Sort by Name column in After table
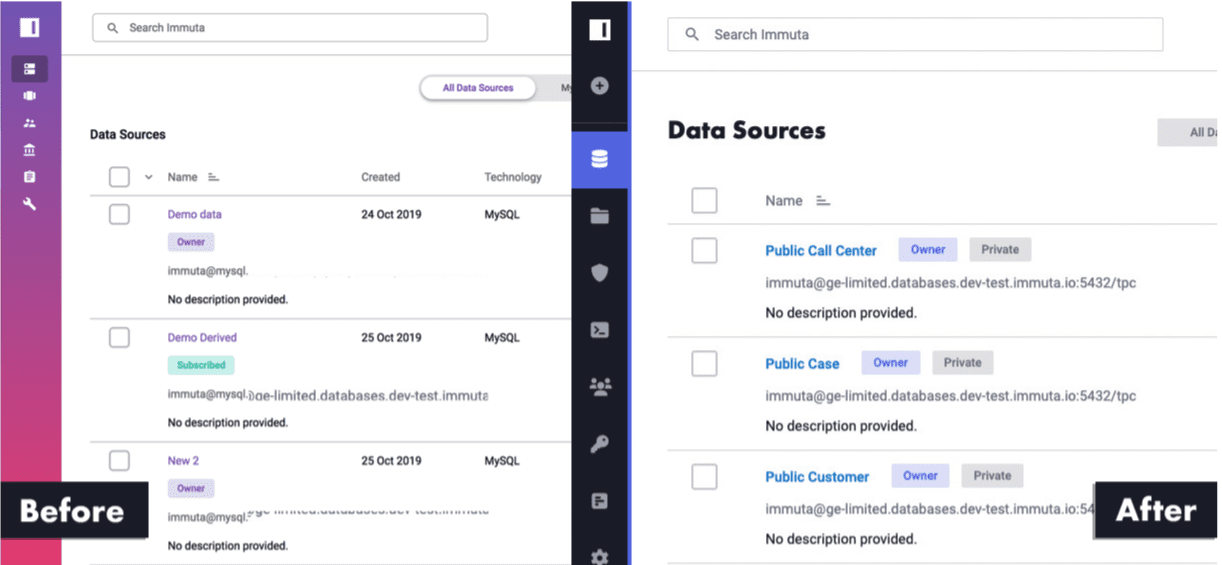 point(784,201)
